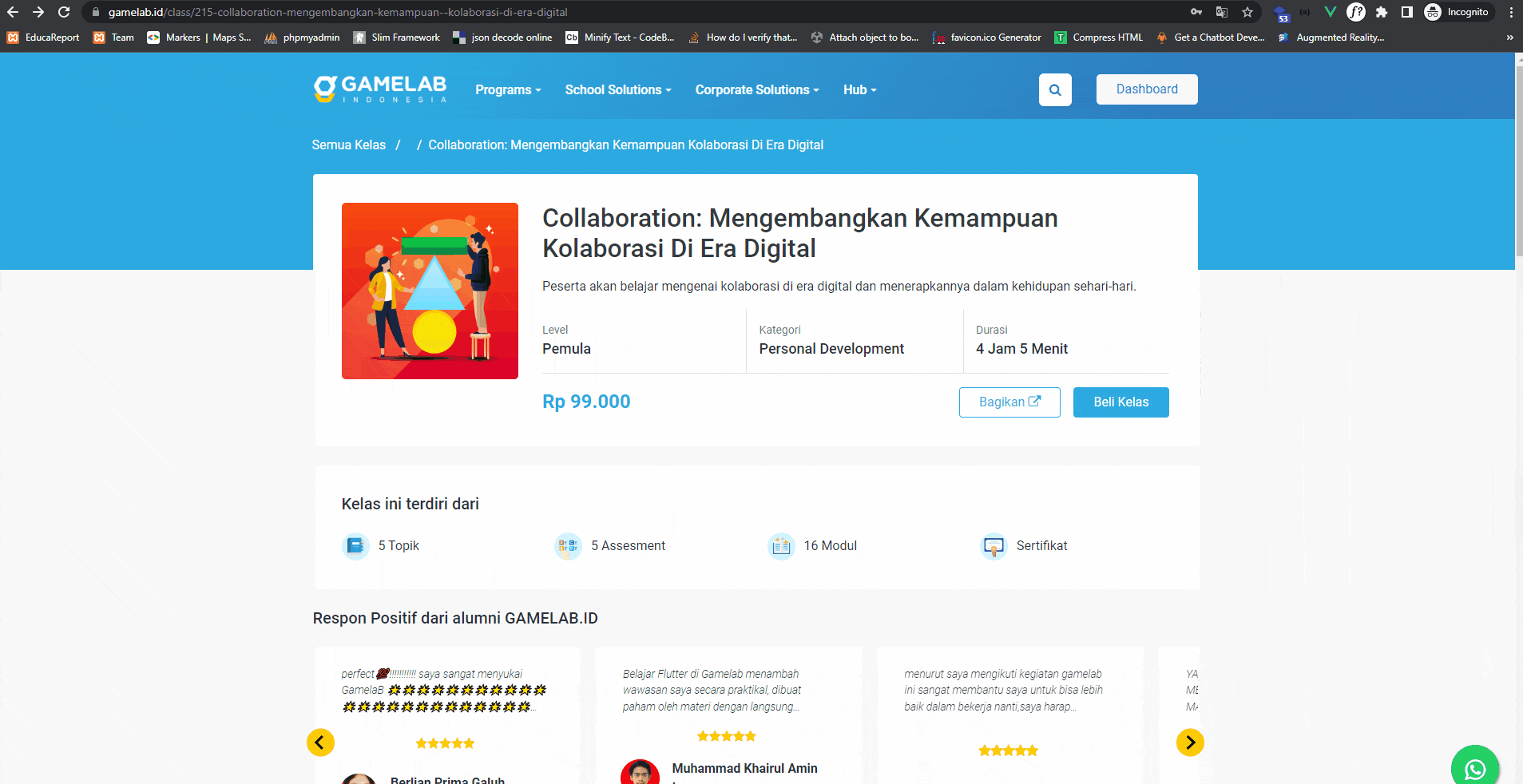Screen dimensions: 1523x784
Task: Click the address bar URL
Action: pyautogui.click(x=338, y=12)
